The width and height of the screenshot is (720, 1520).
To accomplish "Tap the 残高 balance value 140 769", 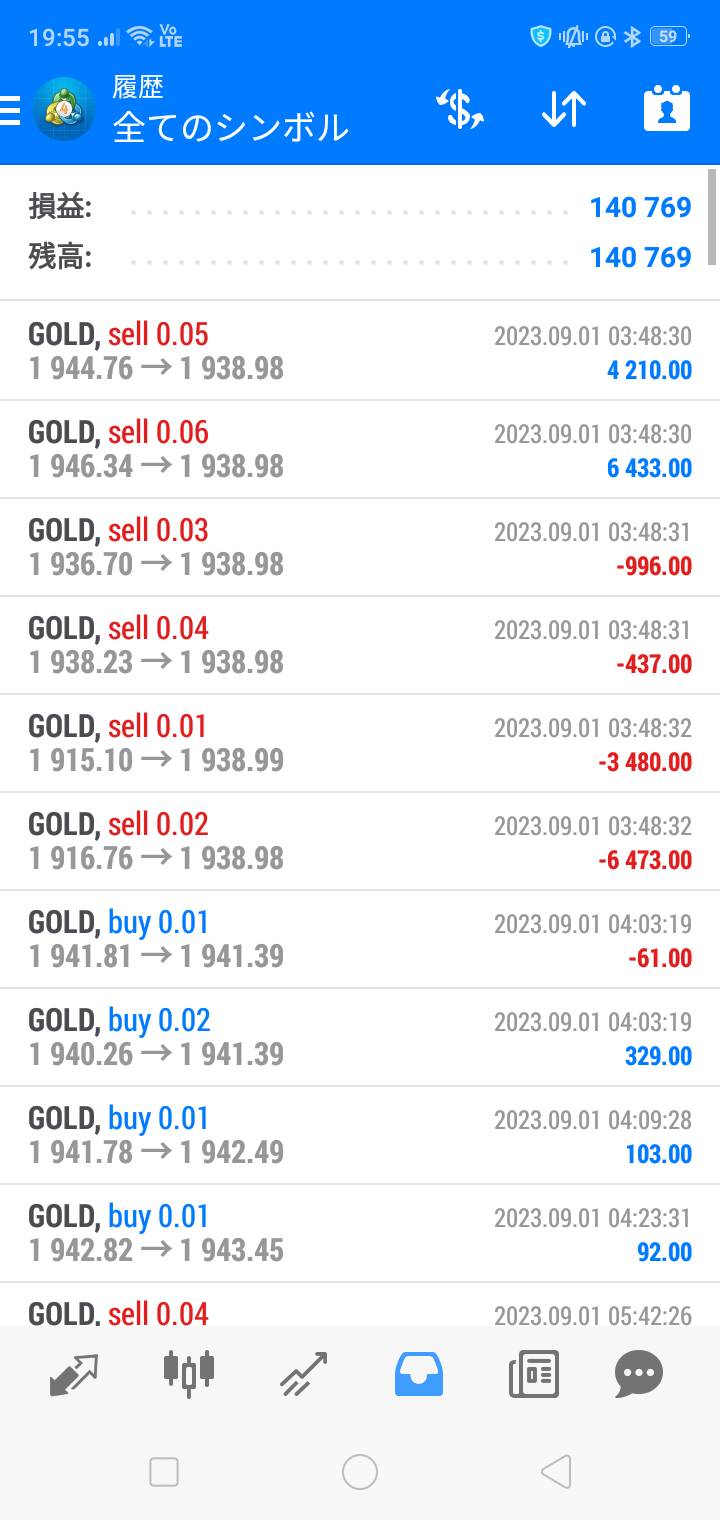I will pos(640,258).
